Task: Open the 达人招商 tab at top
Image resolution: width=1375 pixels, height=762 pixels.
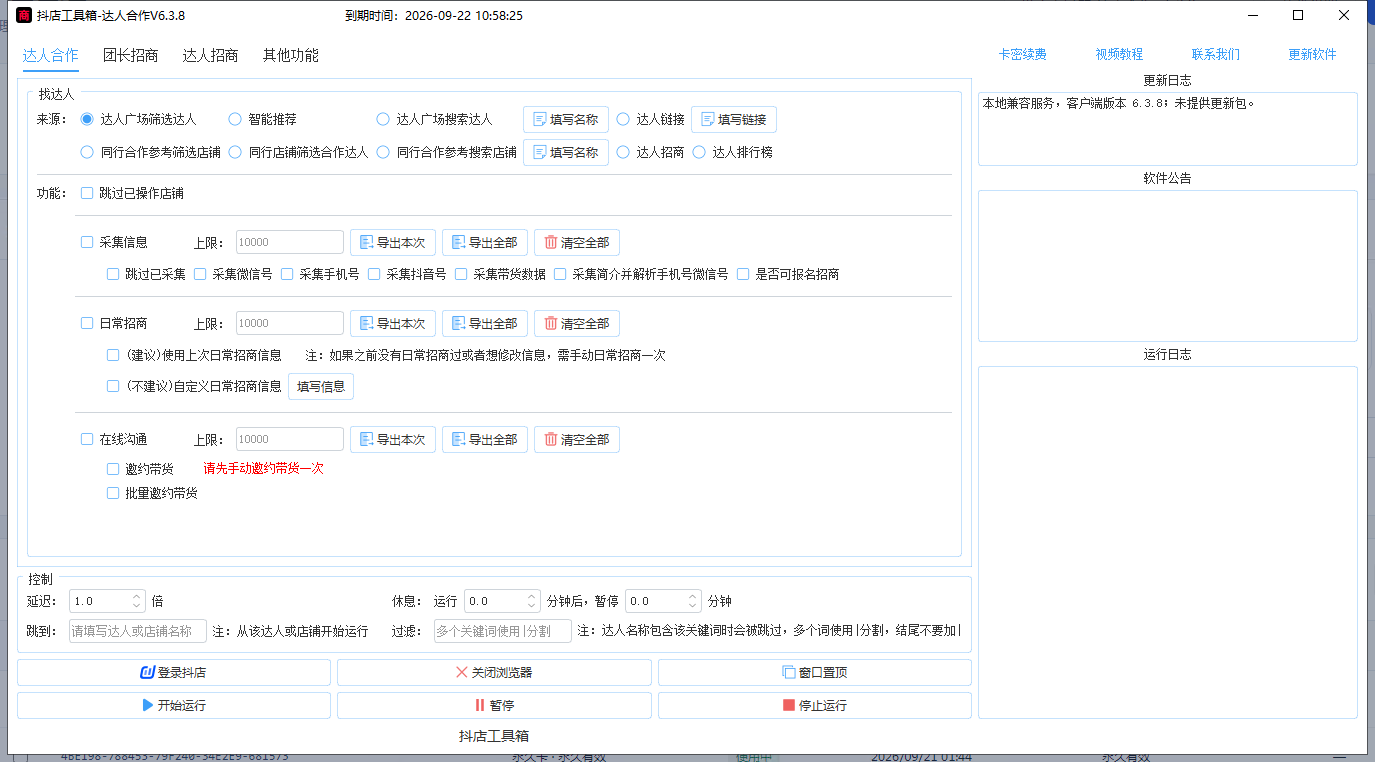Action: 210,55
